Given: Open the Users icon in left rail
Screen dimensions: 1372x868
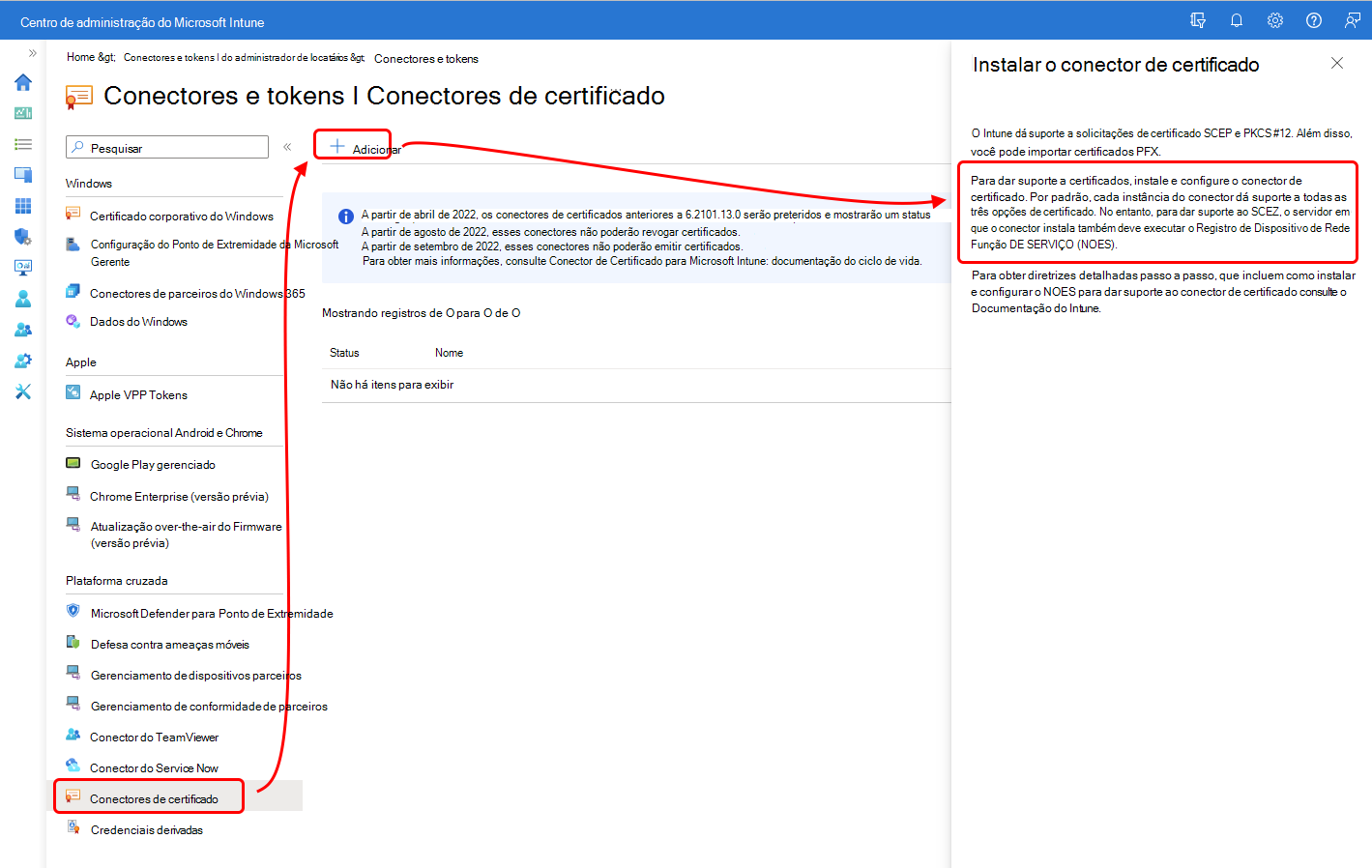Looking at the screenshot, I should pos(23,299).
